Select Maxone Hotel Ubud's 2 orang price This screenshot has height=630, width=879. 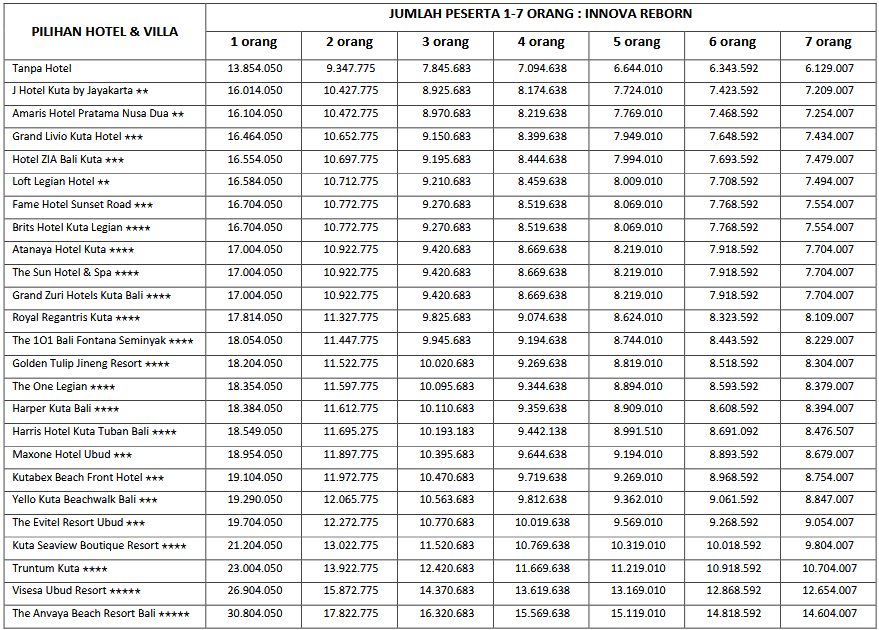coord(350,455)
